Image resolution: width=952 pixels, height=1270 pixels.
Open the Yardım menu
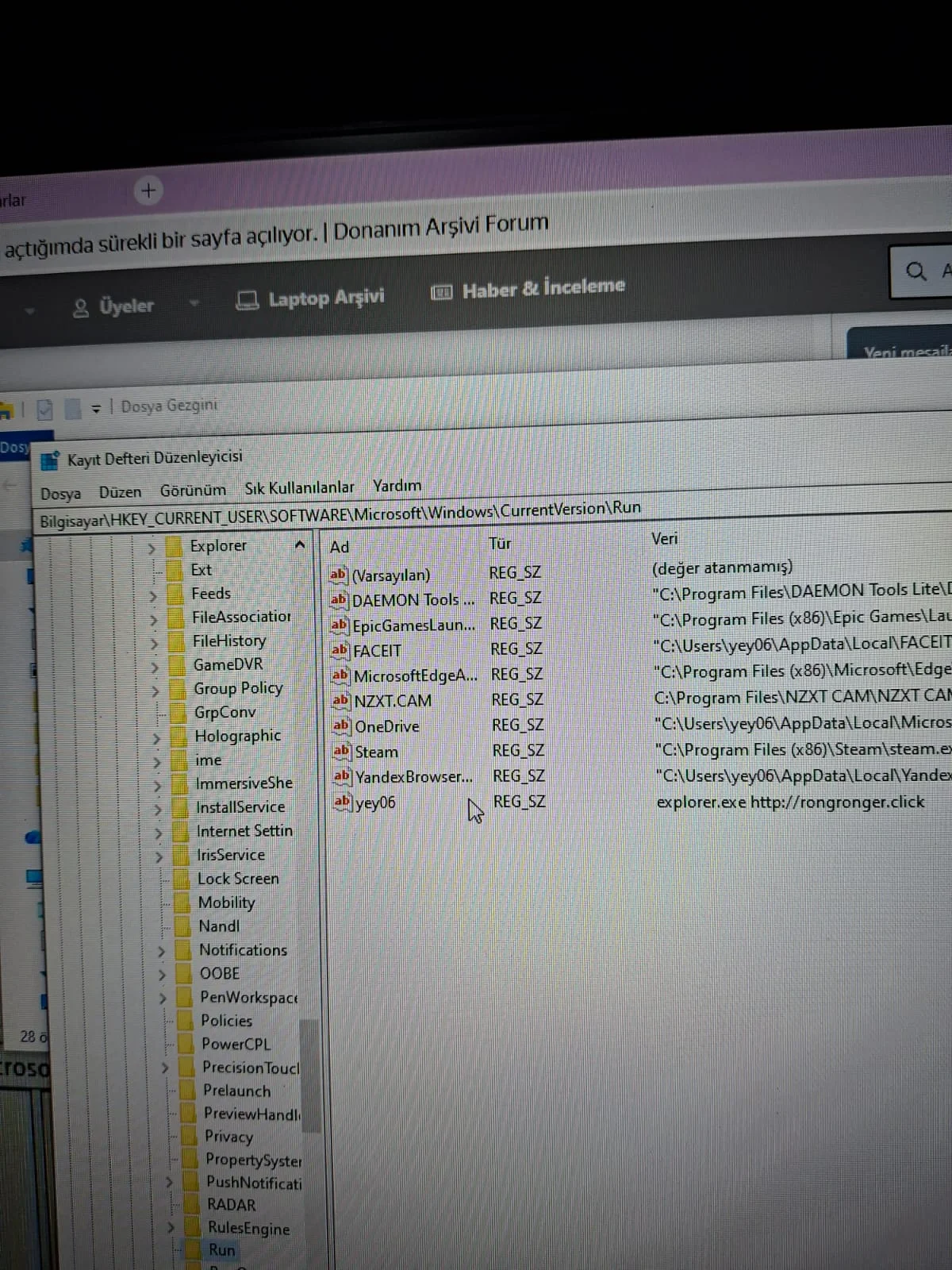[x=397, y=485]
